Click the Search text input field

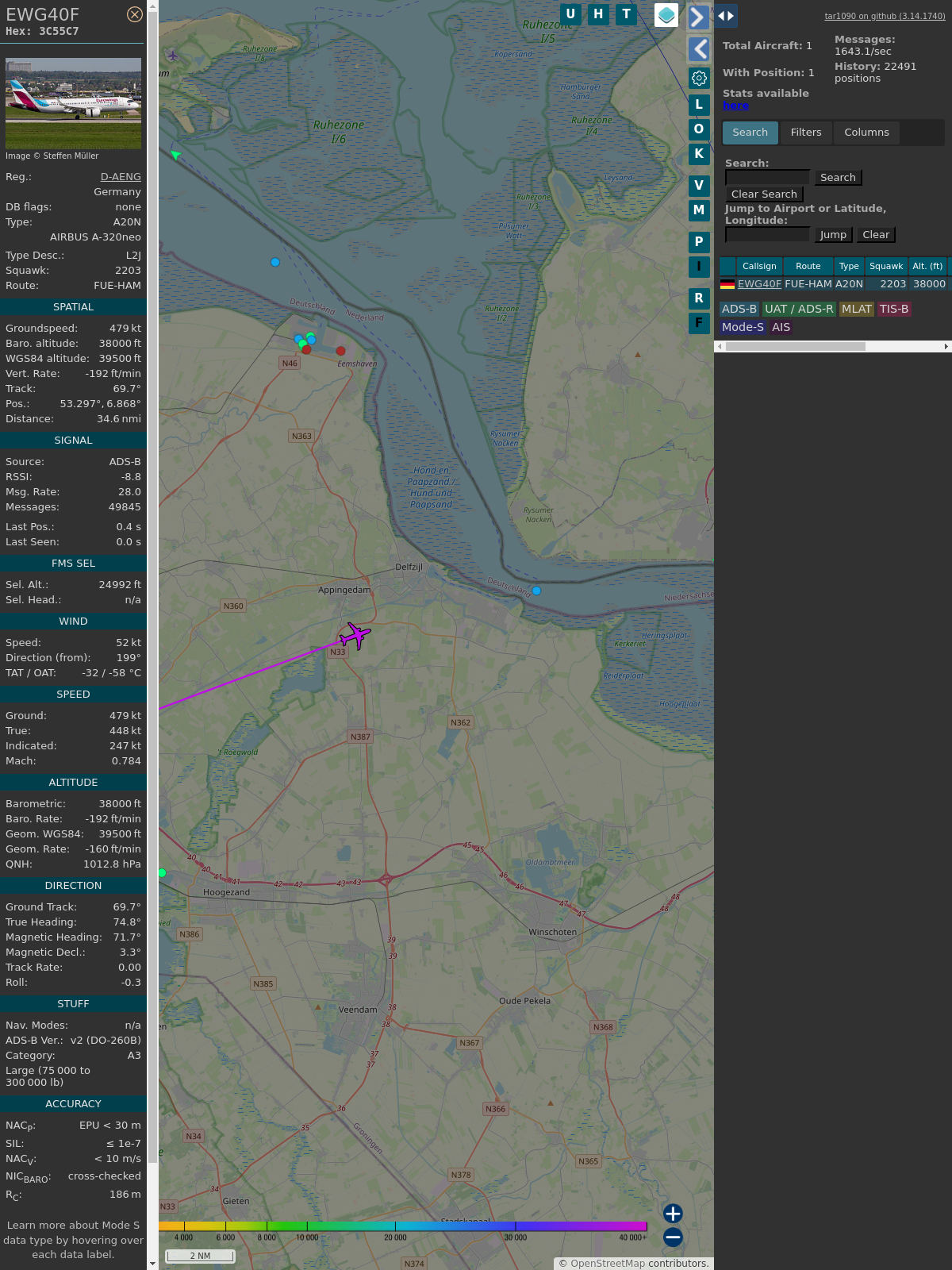tap(767, 178)
